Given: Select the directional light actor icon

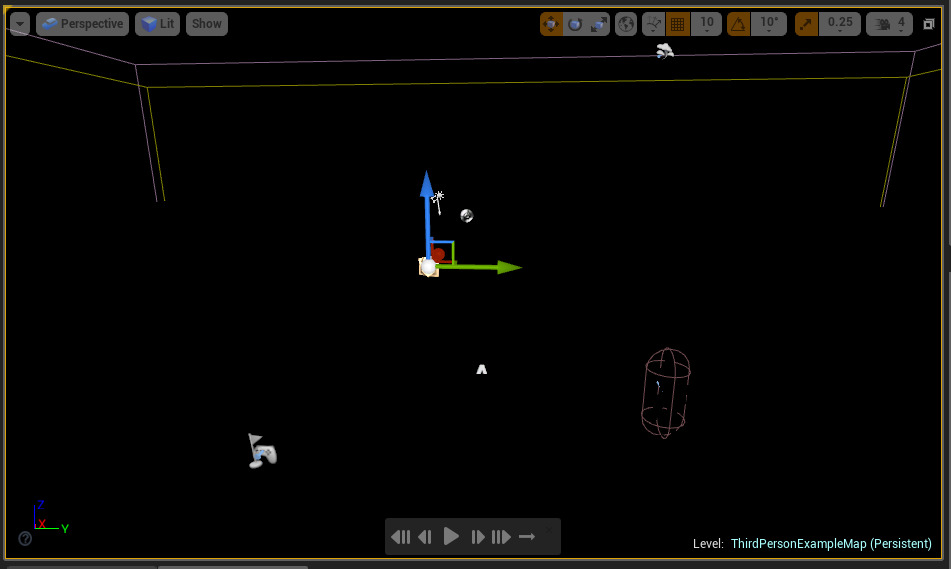Looking at the screenshot, I should coord(438,203).
